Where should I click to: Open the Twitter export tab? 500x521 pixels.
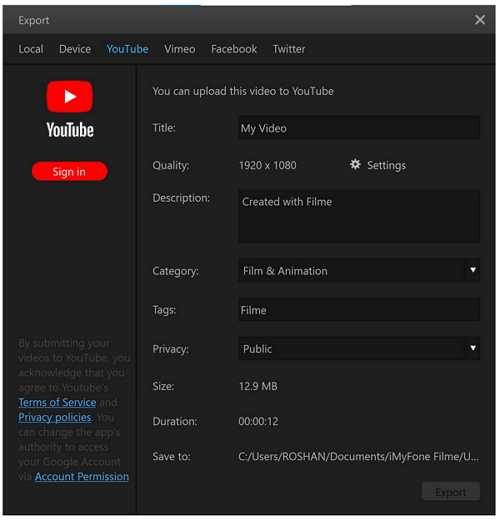[289, 49]
